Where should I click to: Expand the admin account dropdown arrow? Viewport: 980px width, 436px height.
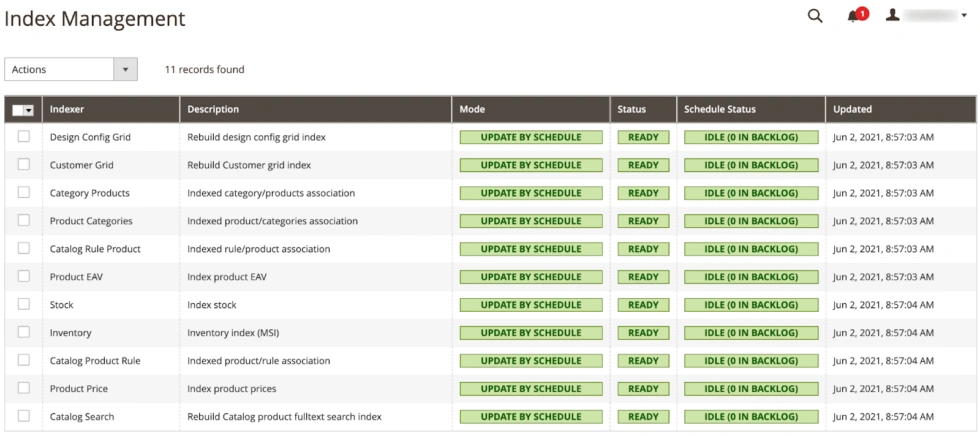964,16
